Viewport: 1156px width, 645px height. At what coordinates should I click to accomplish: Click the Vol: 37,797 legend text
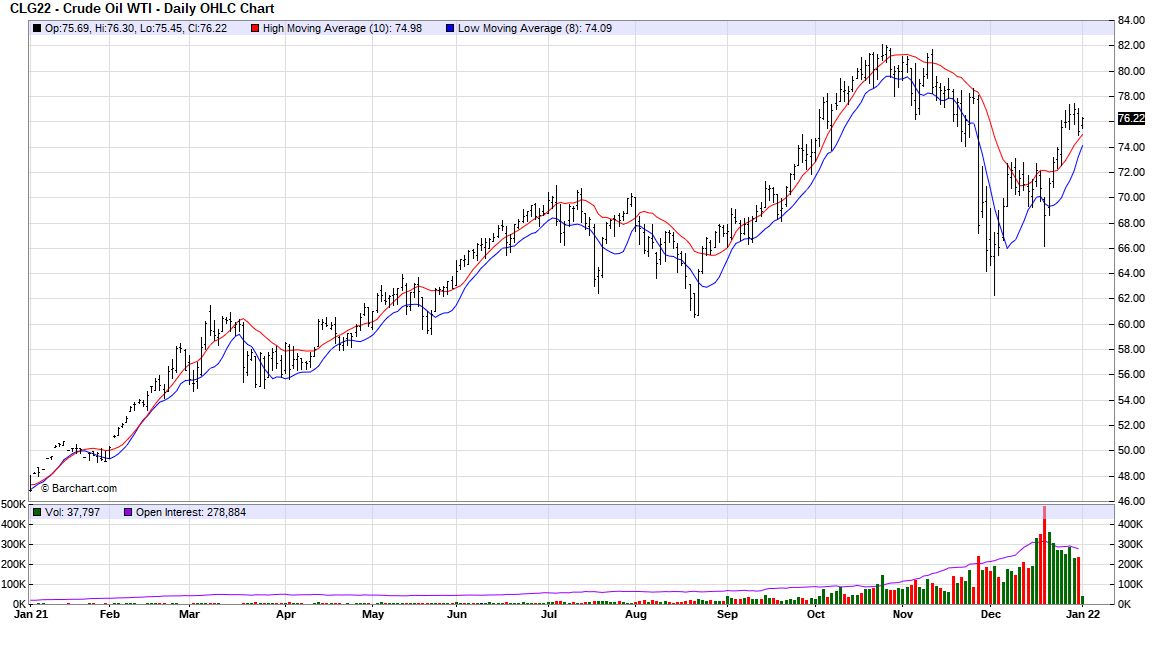(78, 512)
